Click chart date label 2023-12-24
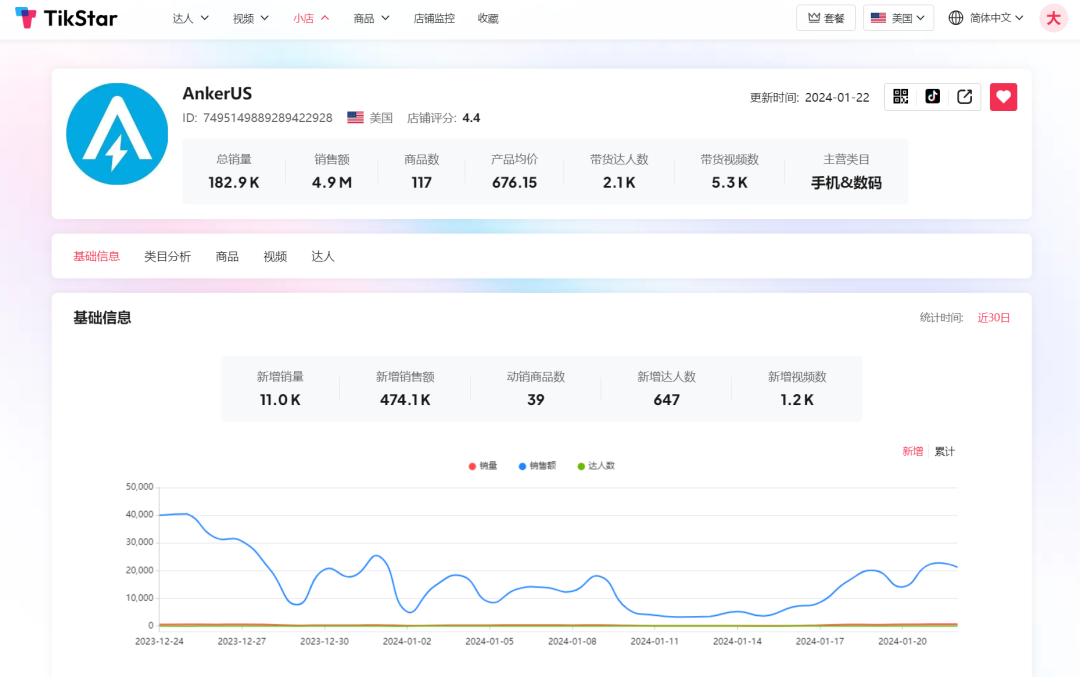 click(x=159, y=641)
